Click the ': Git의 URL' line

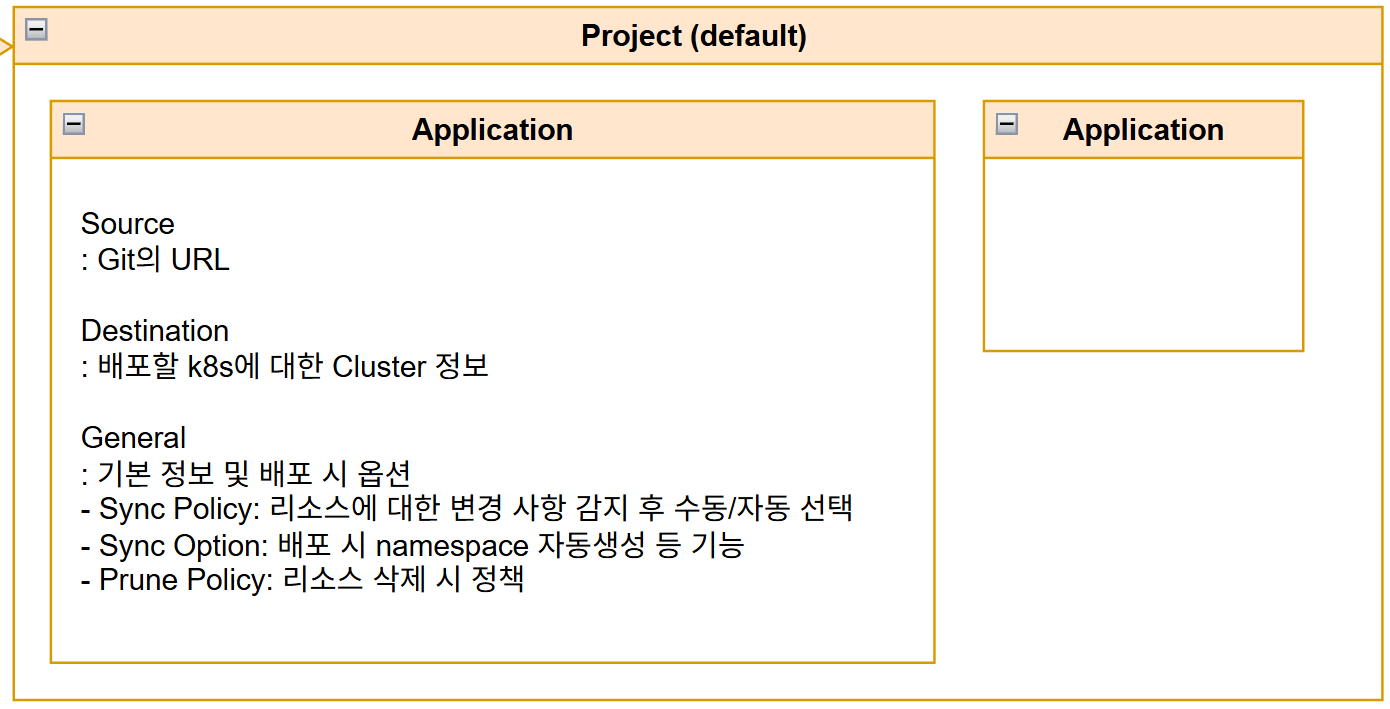pos(155,260)
